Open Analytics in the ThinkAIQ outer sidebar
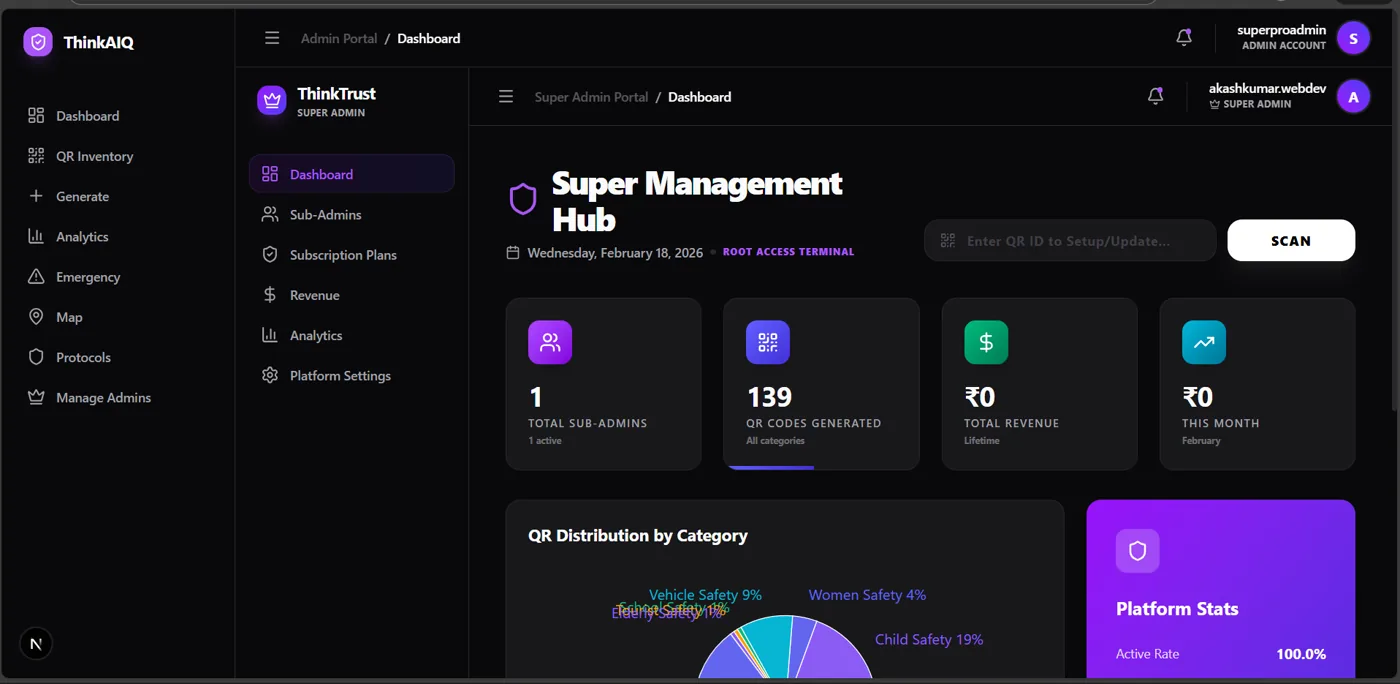1400x684 pixels. tap(82, 237)
